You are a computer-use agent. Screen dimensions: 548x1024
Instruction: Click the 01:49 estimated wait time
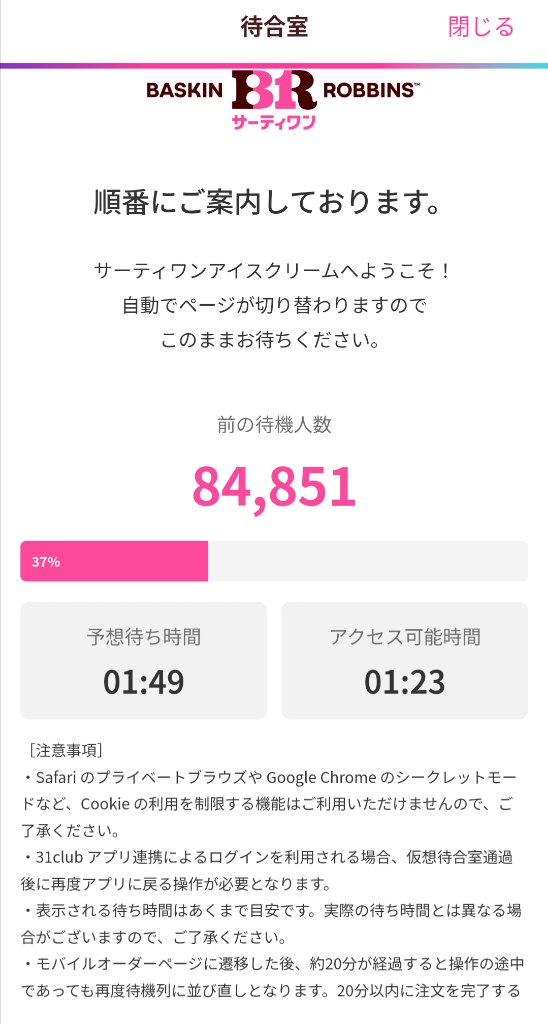tap(144, 681)
